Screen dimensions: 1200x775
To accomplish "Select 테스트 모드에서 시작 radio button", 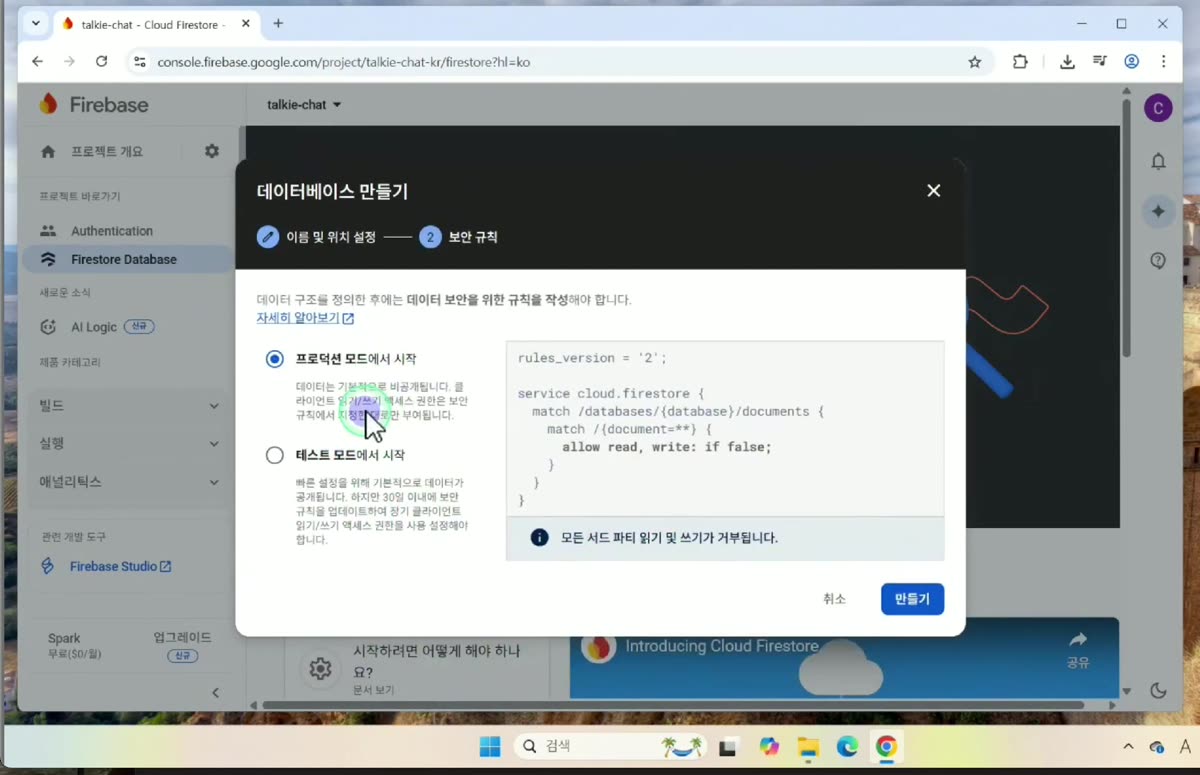I will point(275,455).
